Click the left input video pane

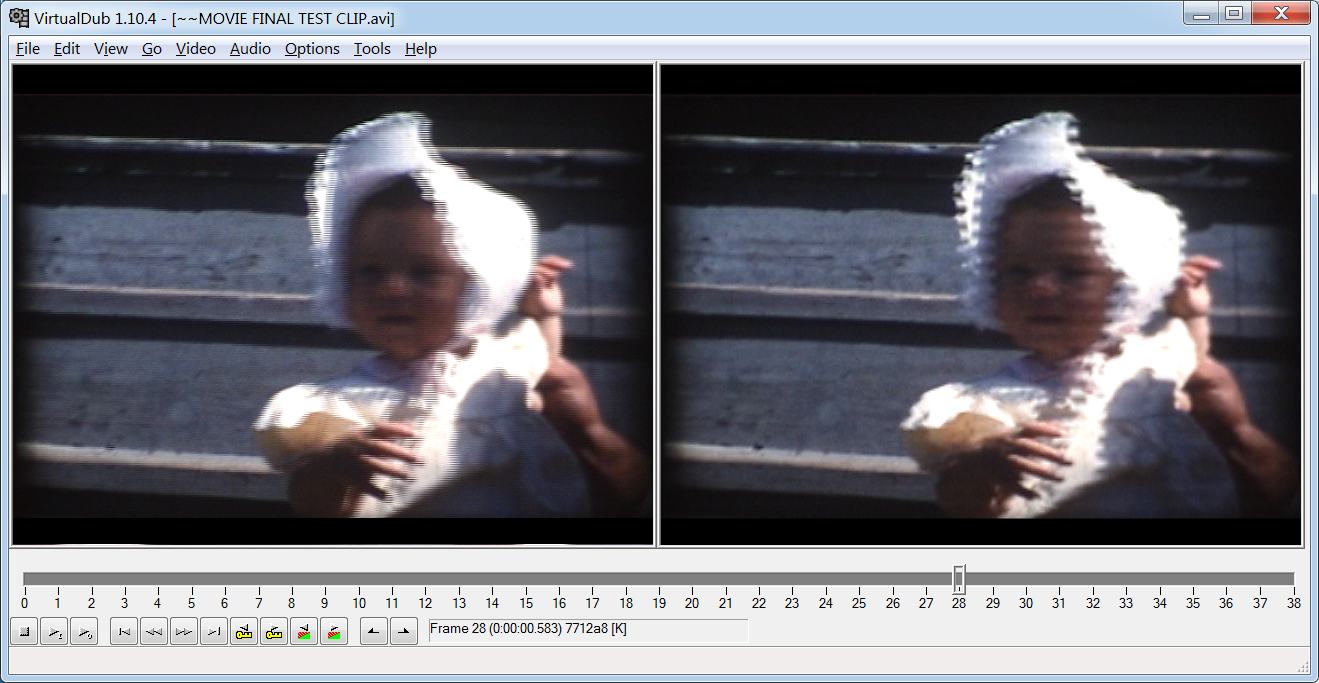click(333, 305)
